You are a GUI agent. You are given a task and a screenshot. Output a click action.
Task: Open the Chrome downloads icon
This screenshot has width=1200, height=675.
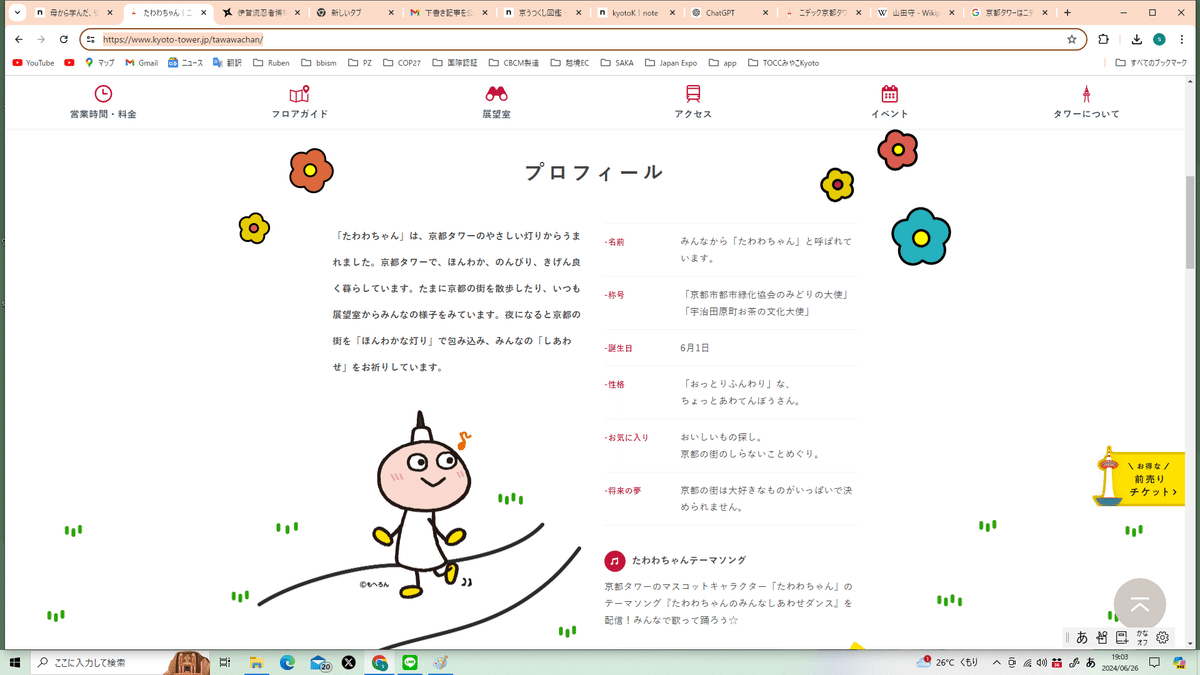pos(1137,39)
